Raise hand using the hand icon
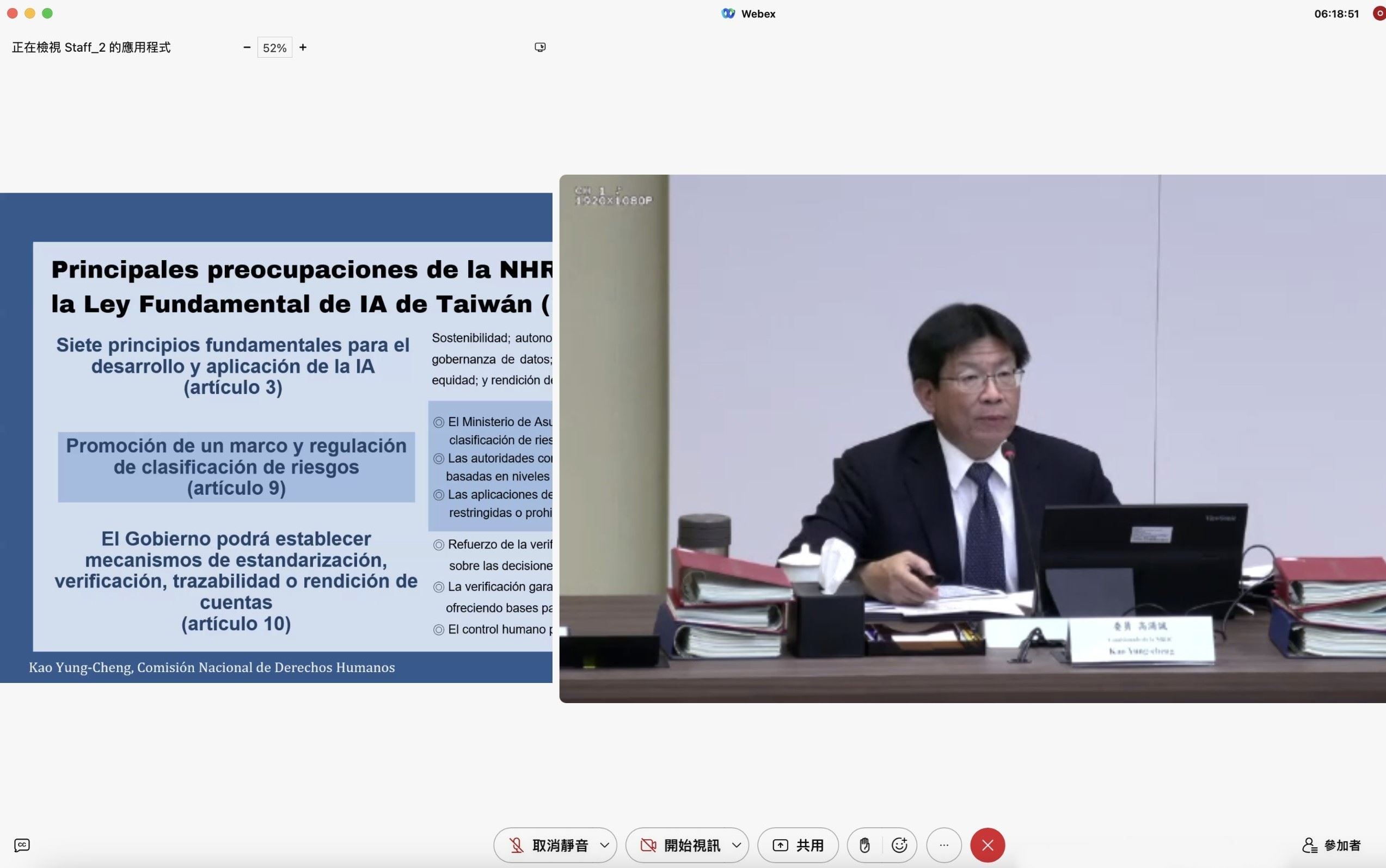 [x=864, y=845]
